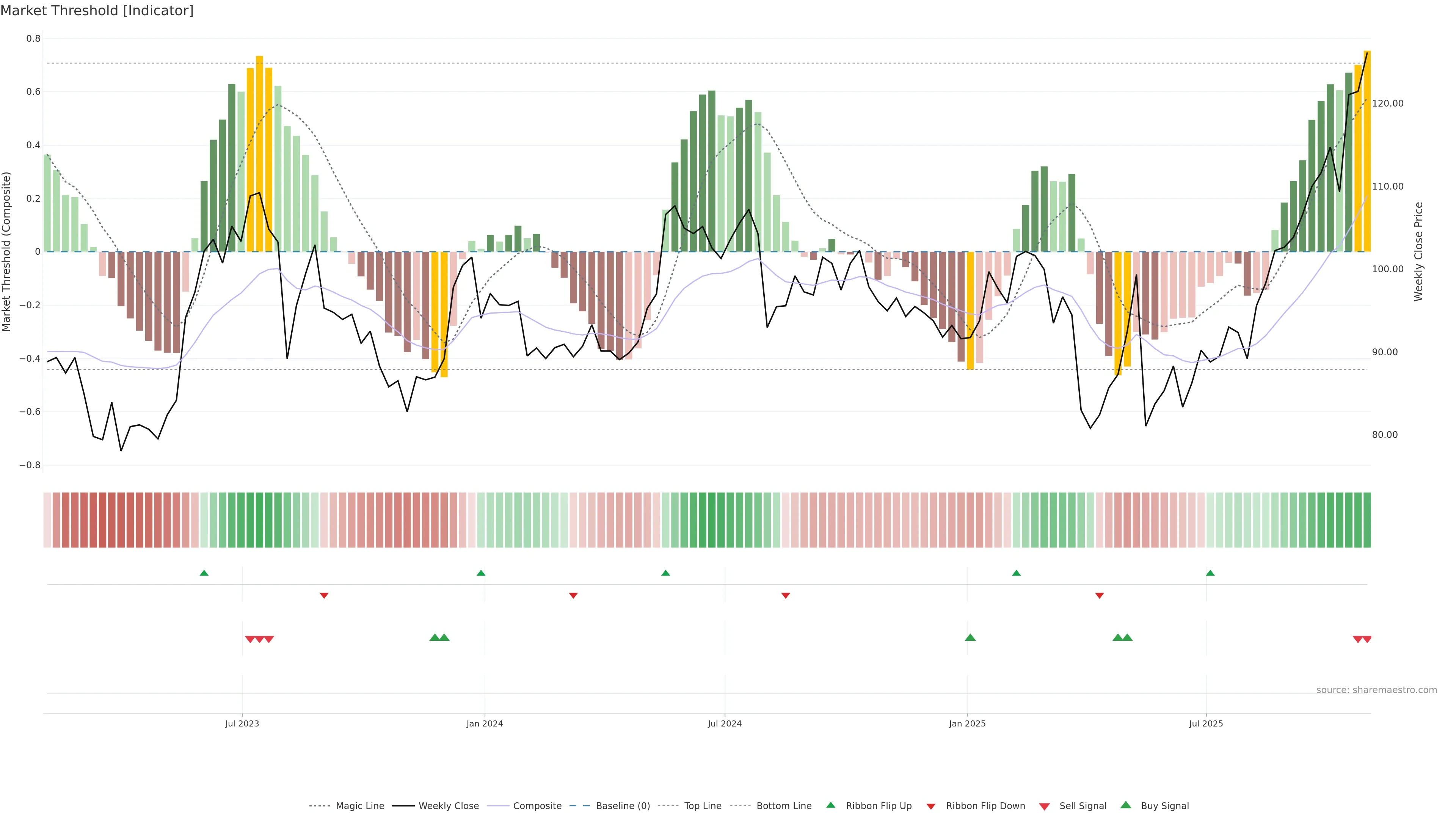The height and width of the screenshot is (819, 1456).
Task: Click the Ribbon Flip Up legend triangle icon
Action: click(x=830, y=805)
